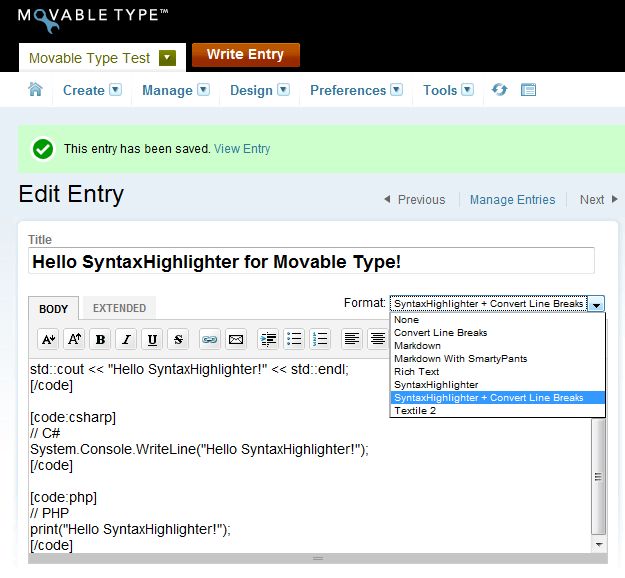
Task: Click the Preferences menu label
Action: (348, 90)
